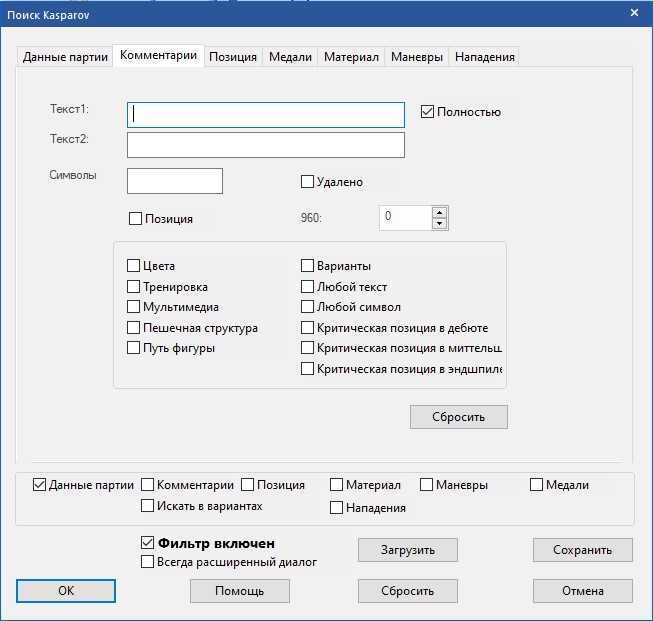The height and width of the screenshot is (621, 653).
Task: Go to the Маневры tab
Action: click(x=416, y=57)
